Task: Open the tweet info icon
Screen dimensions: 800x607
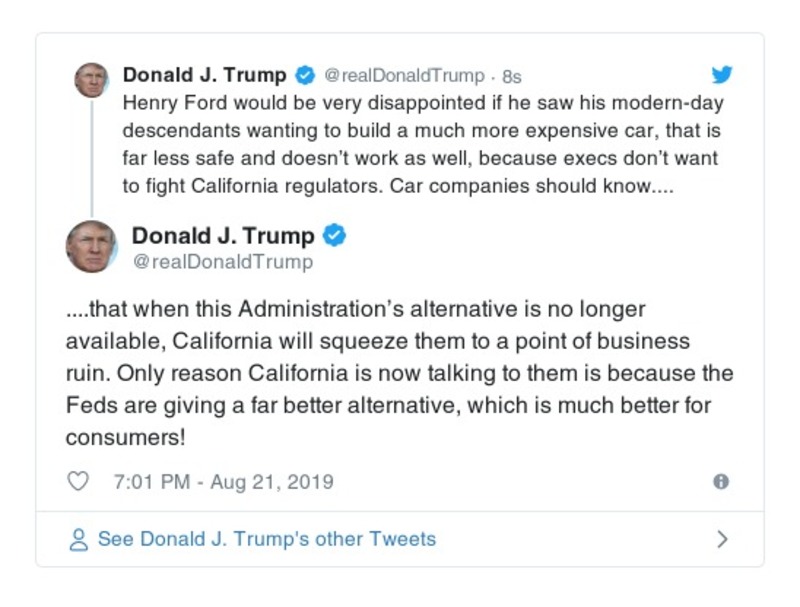Action: [720, 482]
